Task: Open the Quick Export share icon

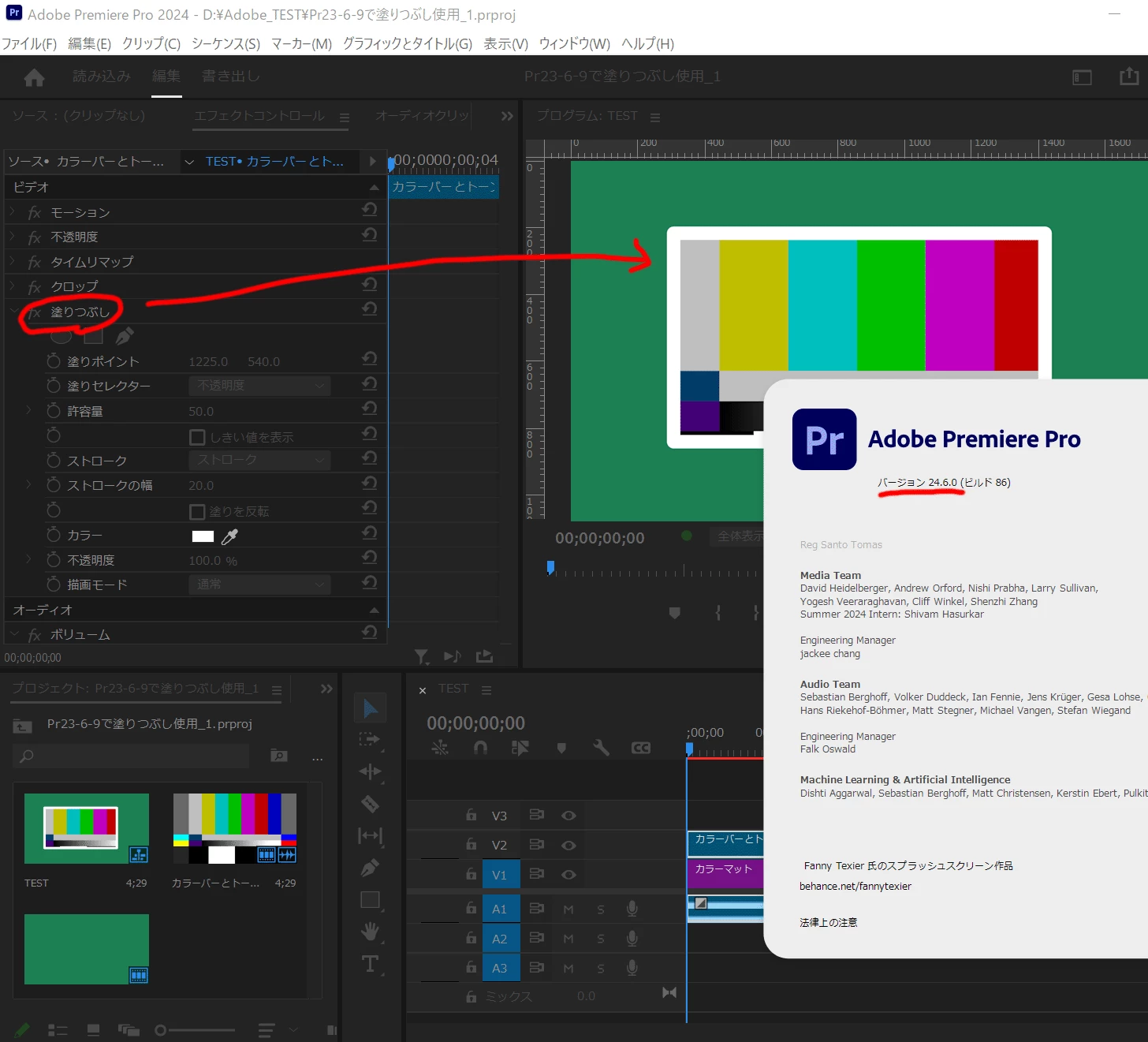Action: [x=1129, y=77]
